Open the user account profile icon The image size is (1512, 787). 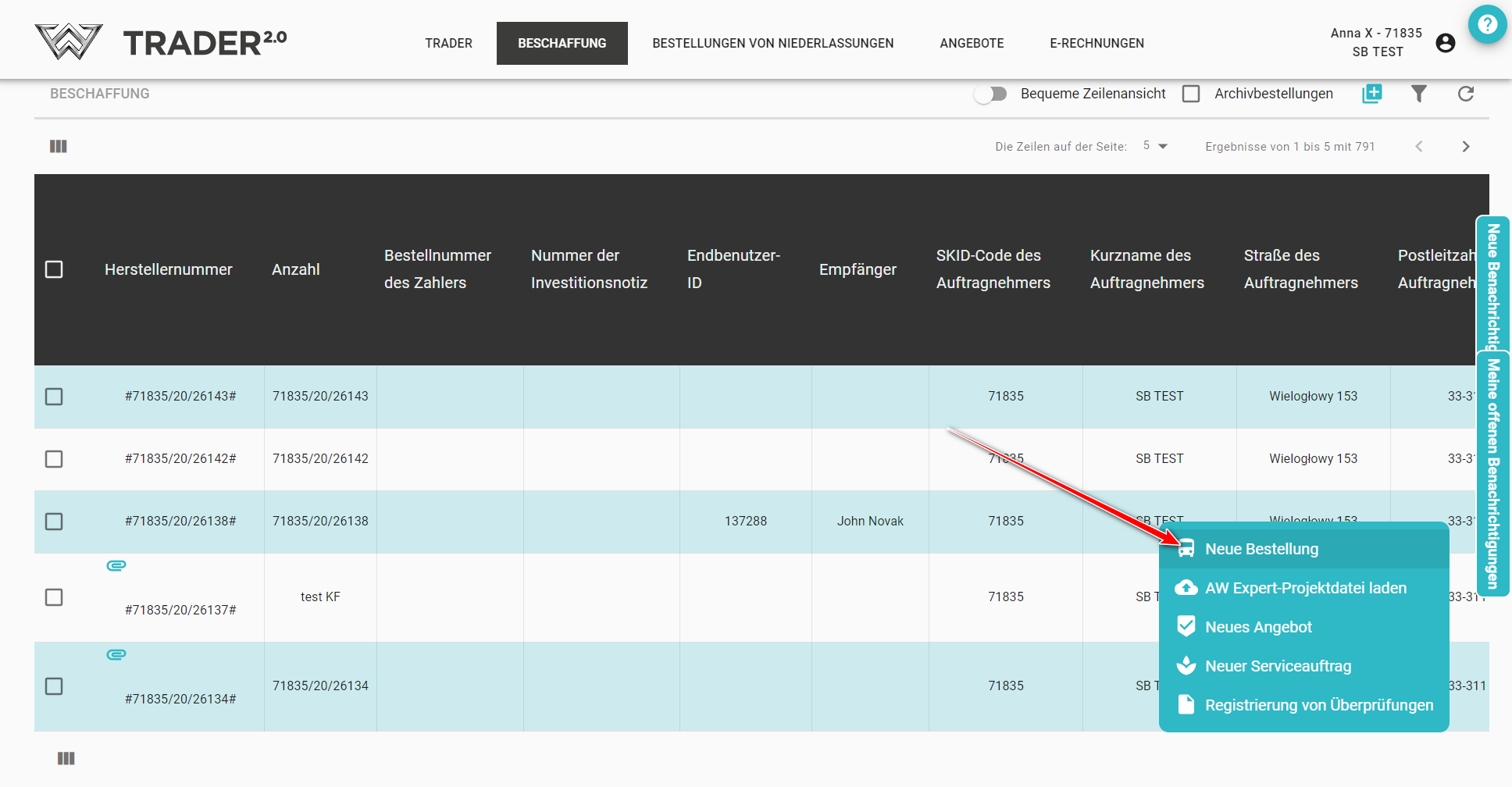[1445, 43]
